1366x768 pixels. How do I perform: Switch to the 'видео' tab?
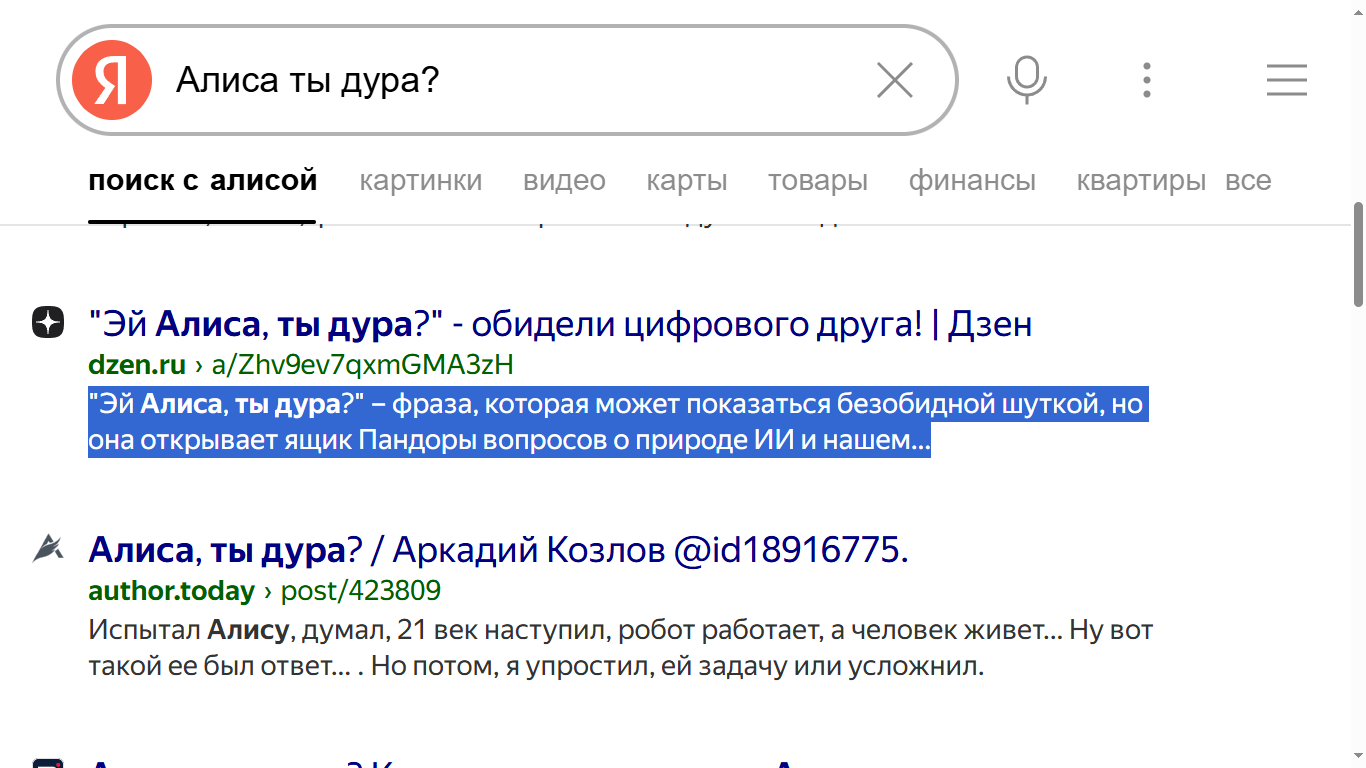pyautogui.click(x=564, y=181)
